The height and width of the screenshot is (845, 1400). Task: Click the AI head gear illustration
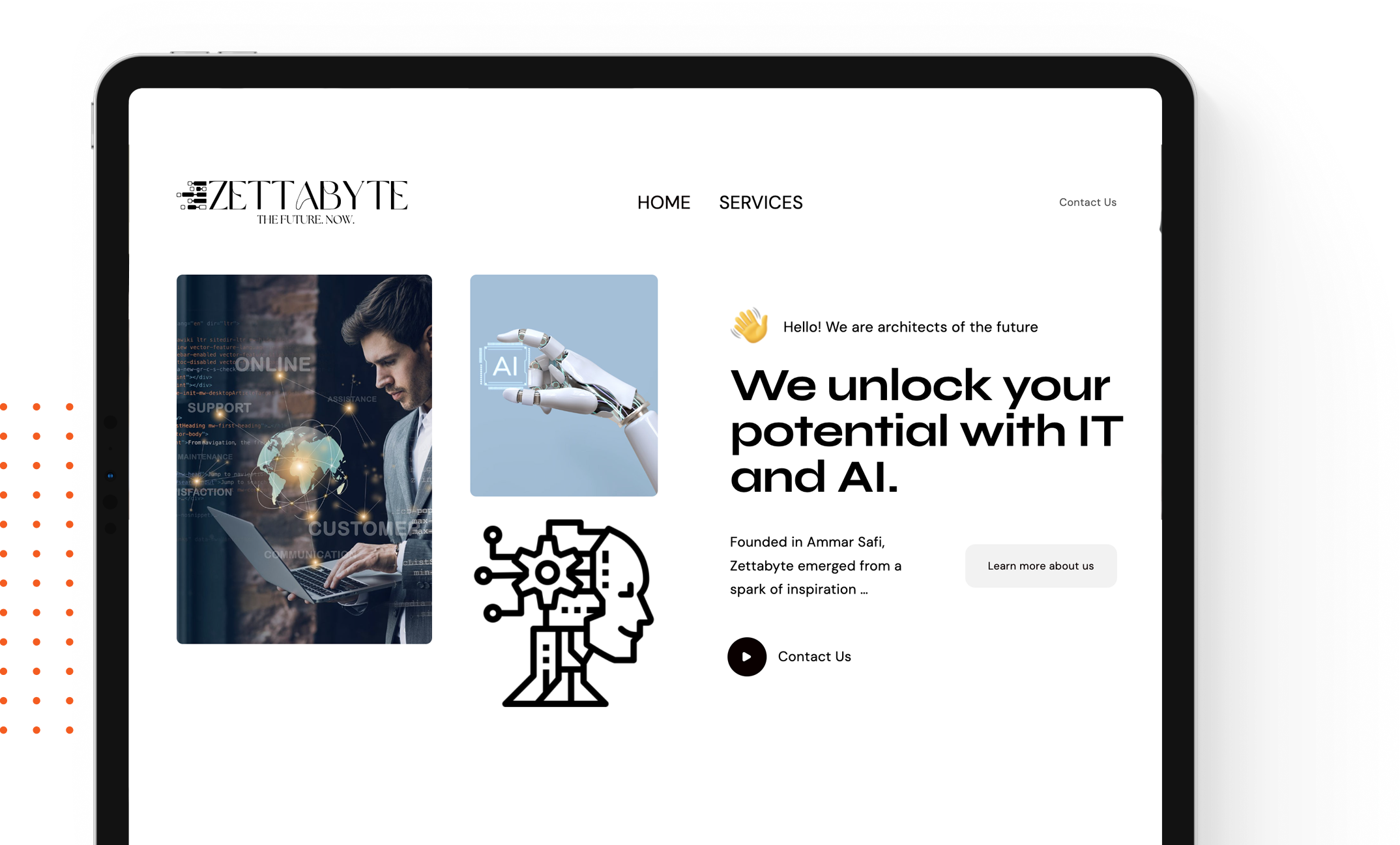(564, 612)
